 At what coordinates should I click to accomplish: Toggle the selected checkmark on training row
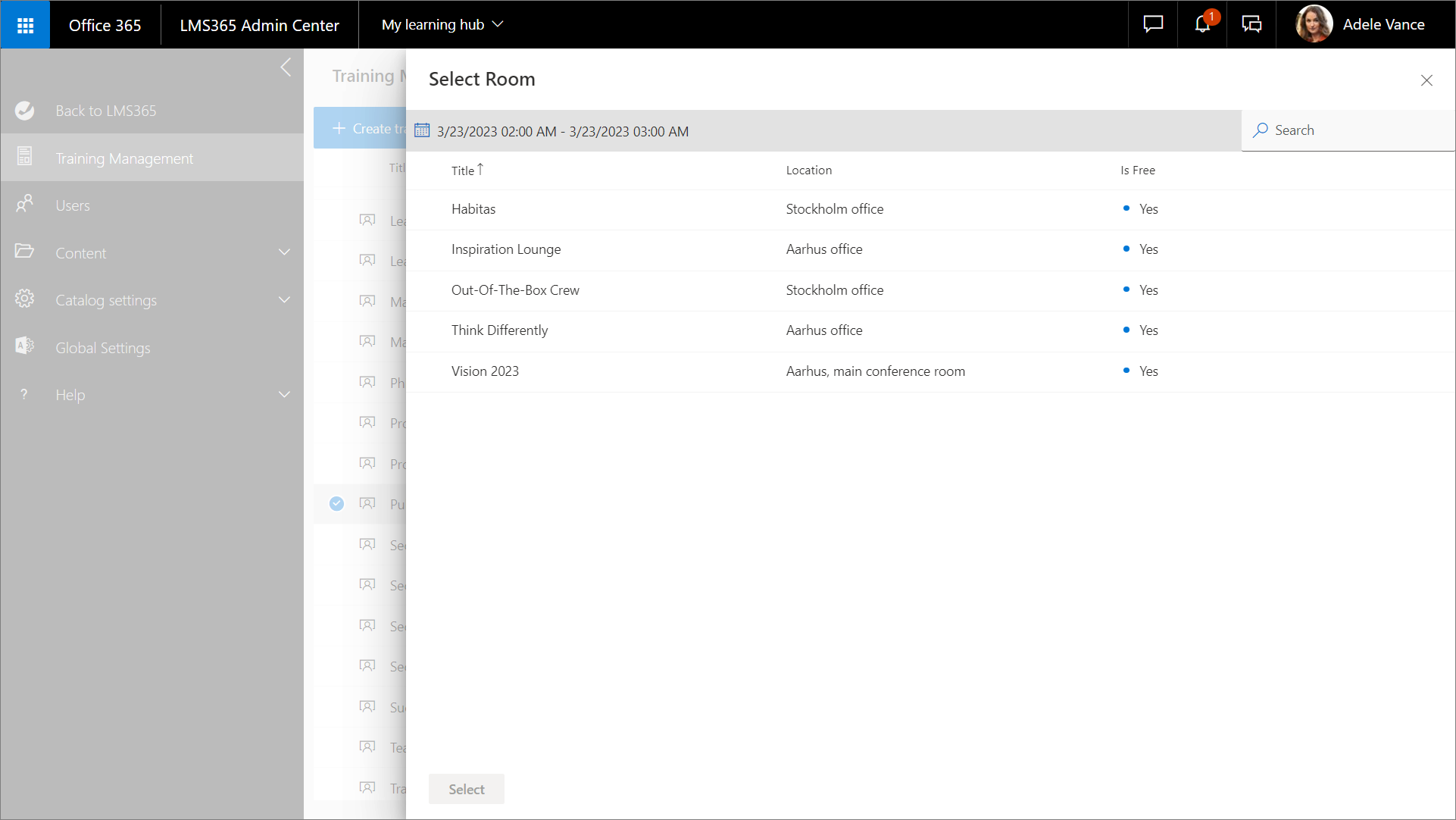pos(336,503)
